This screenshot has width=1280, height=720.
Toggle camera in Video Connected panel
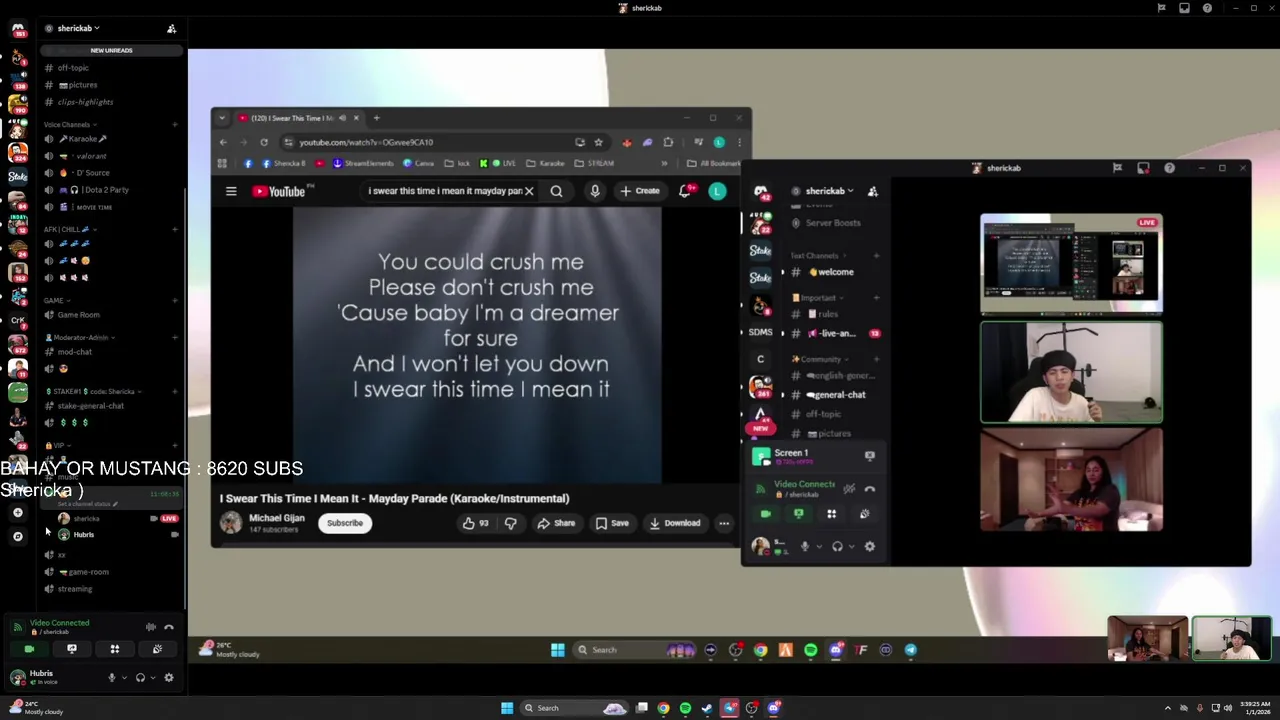pyautogui.click(x=29, y=649)
